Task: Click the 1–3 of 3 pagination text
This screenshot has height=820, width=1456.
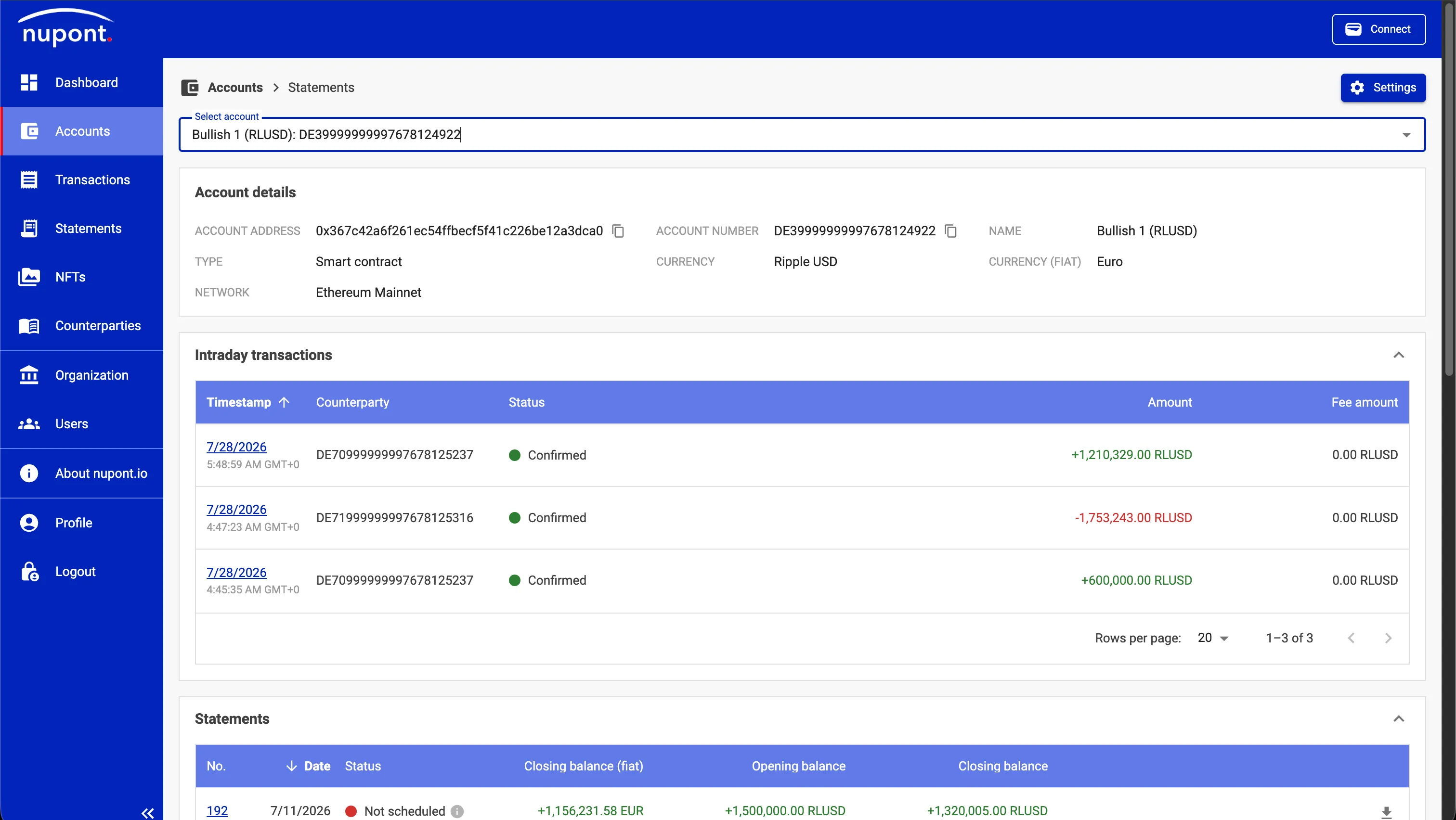Action: 1289,638
